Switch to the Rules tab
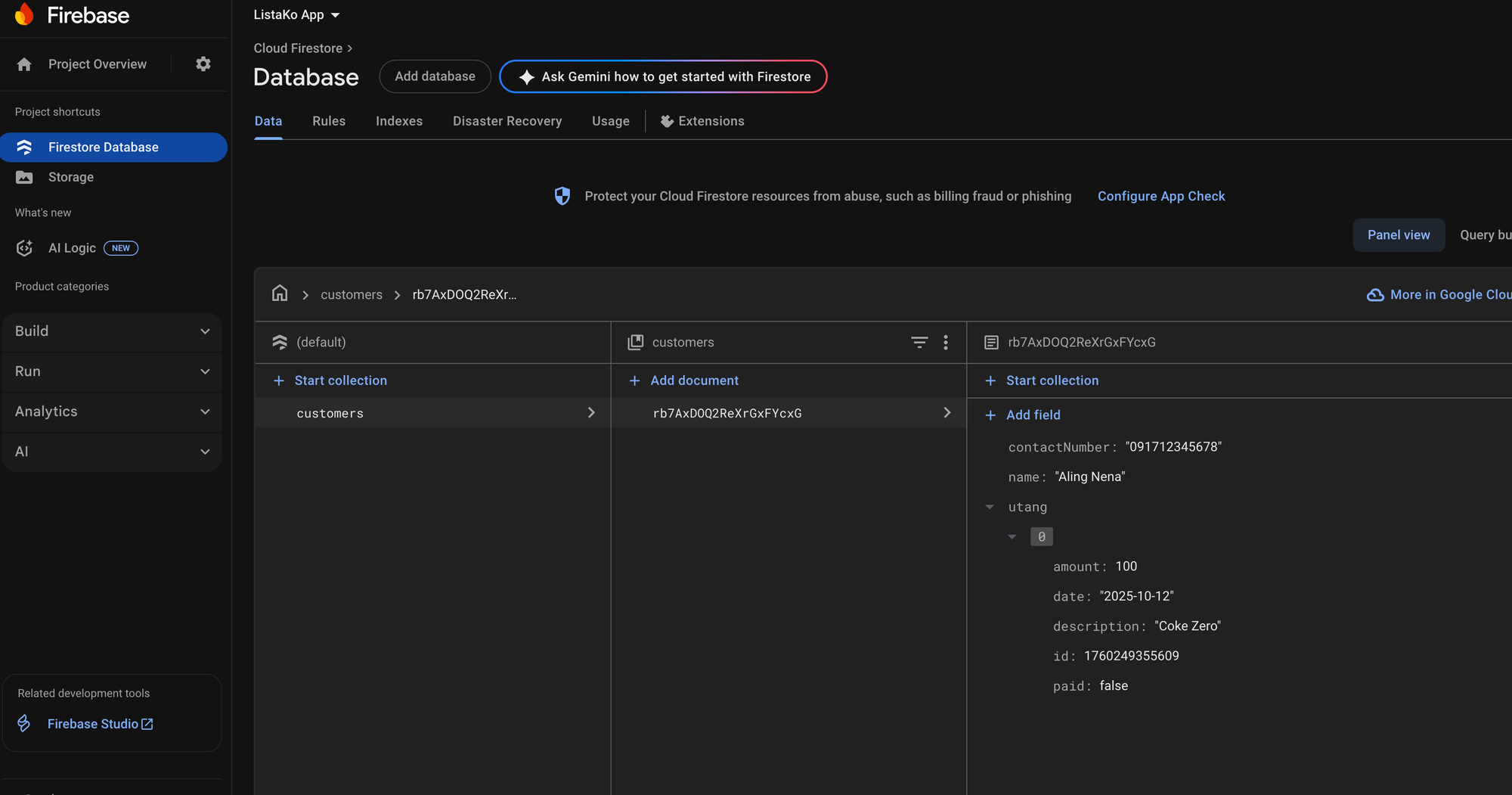The image size is (1512, 795). 329,121
